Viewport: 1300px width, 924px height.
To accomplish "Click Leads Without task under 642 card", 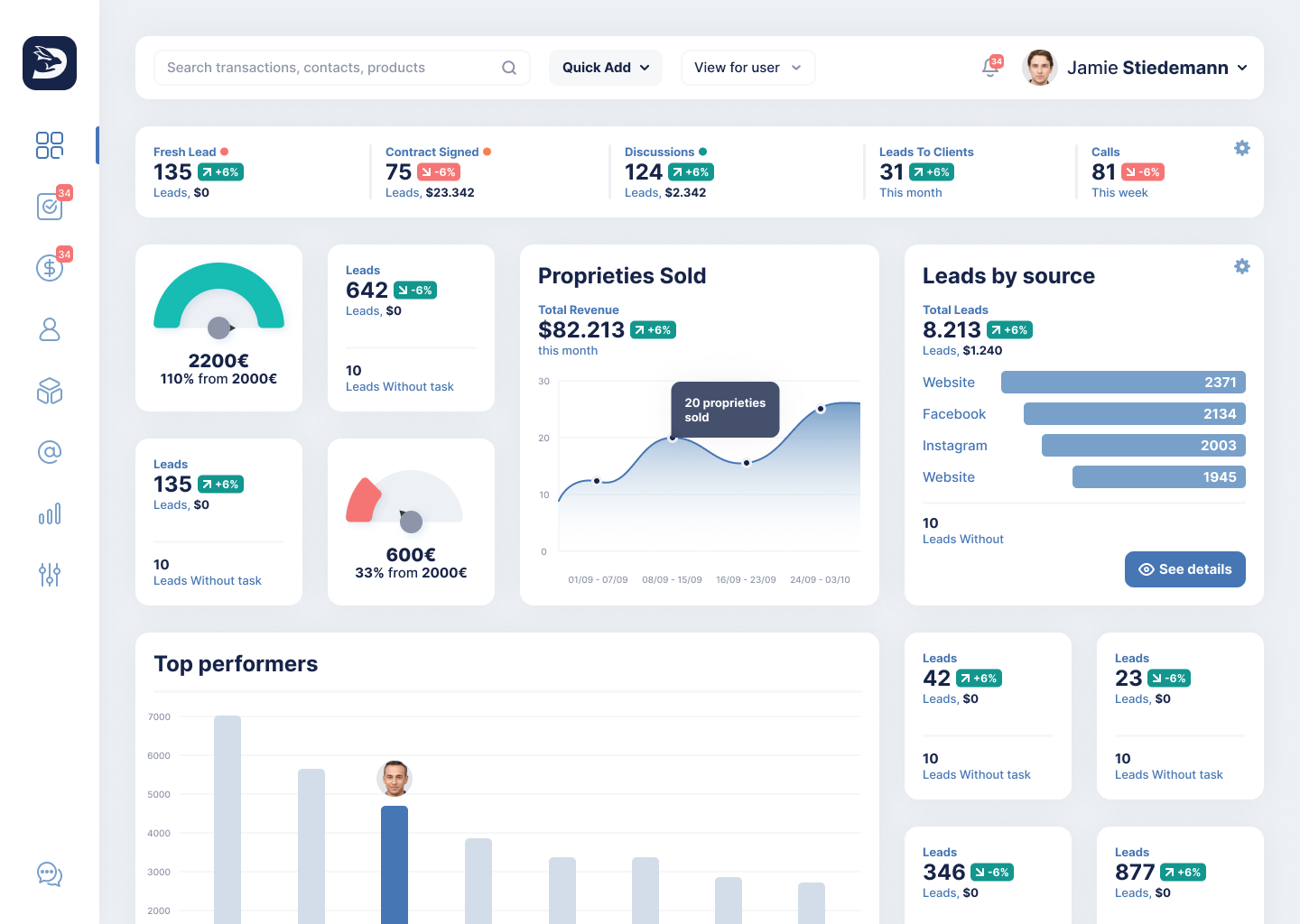I will click(400, 386).
